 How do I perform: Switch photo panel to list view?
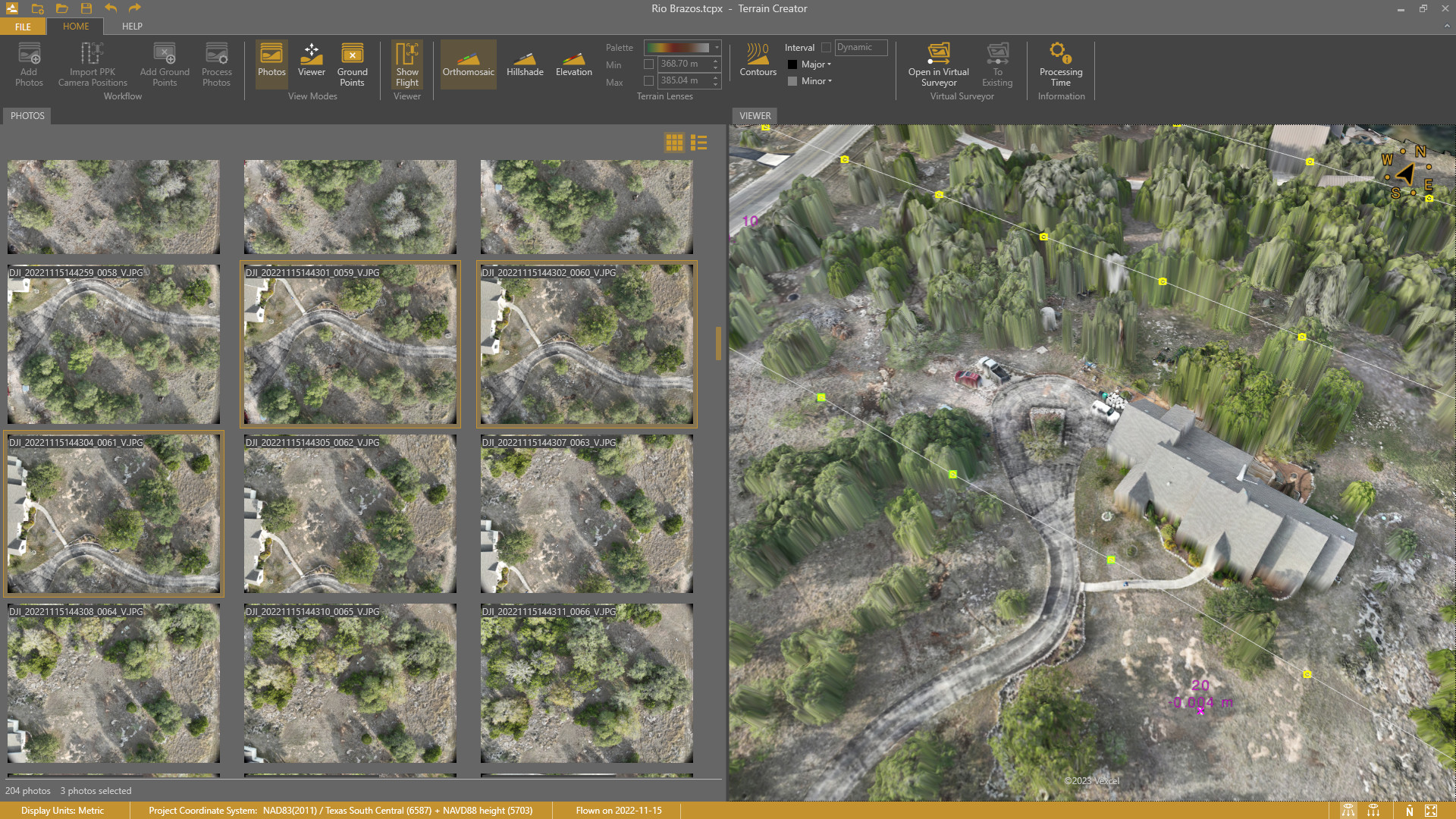[x=698, y=143]
